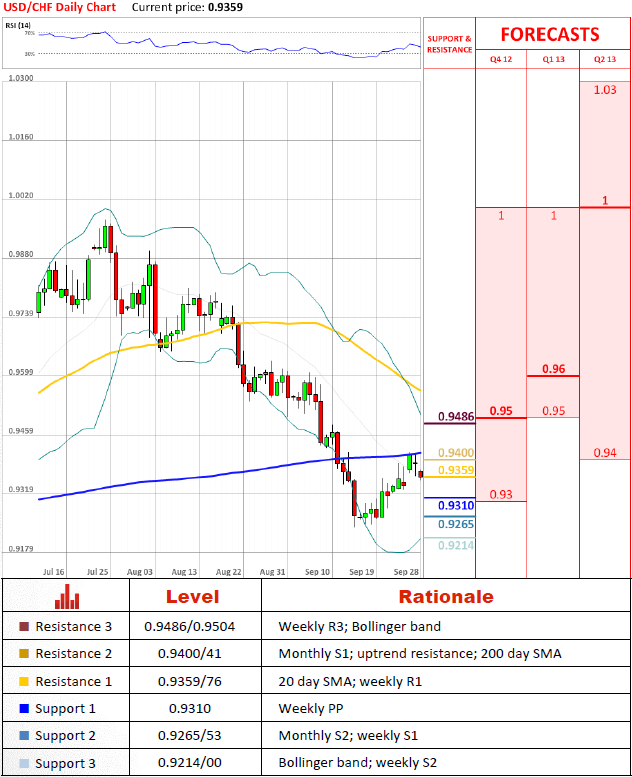Click the RSI (14) indicator label
Image resolution: width=632 pixels, height=777 pixels.
point(20,24)
